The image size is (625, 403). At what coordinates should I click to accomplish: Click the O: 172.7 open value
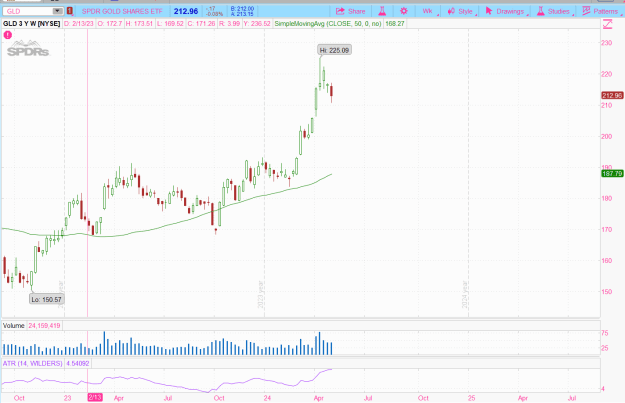(x=110, y=24)
